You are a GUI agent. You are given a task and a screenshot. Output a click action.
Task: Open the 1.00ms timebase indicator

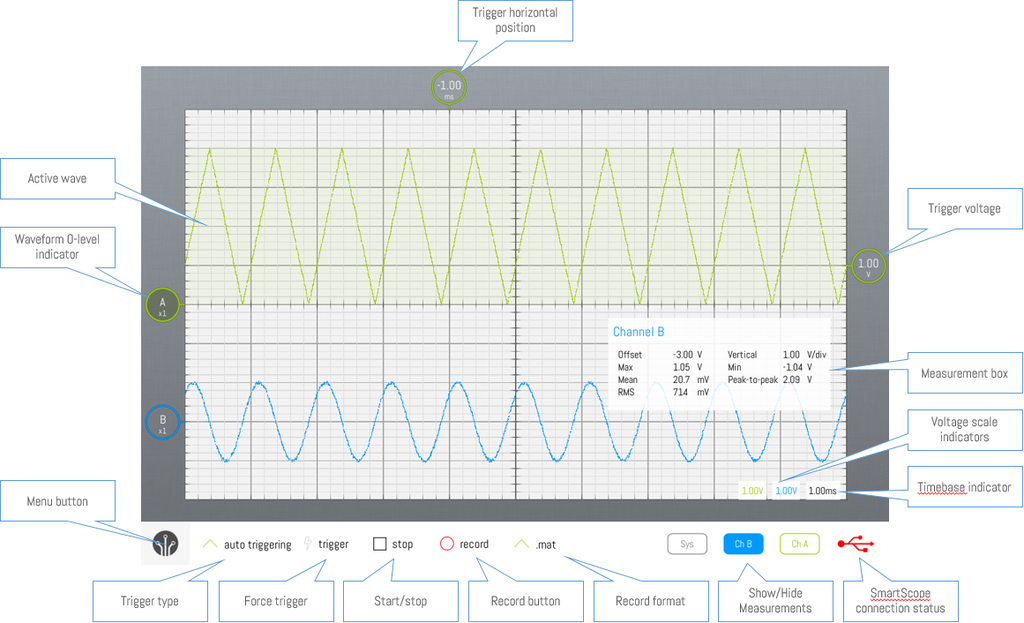pyautogui.click(x=823, y=491)
